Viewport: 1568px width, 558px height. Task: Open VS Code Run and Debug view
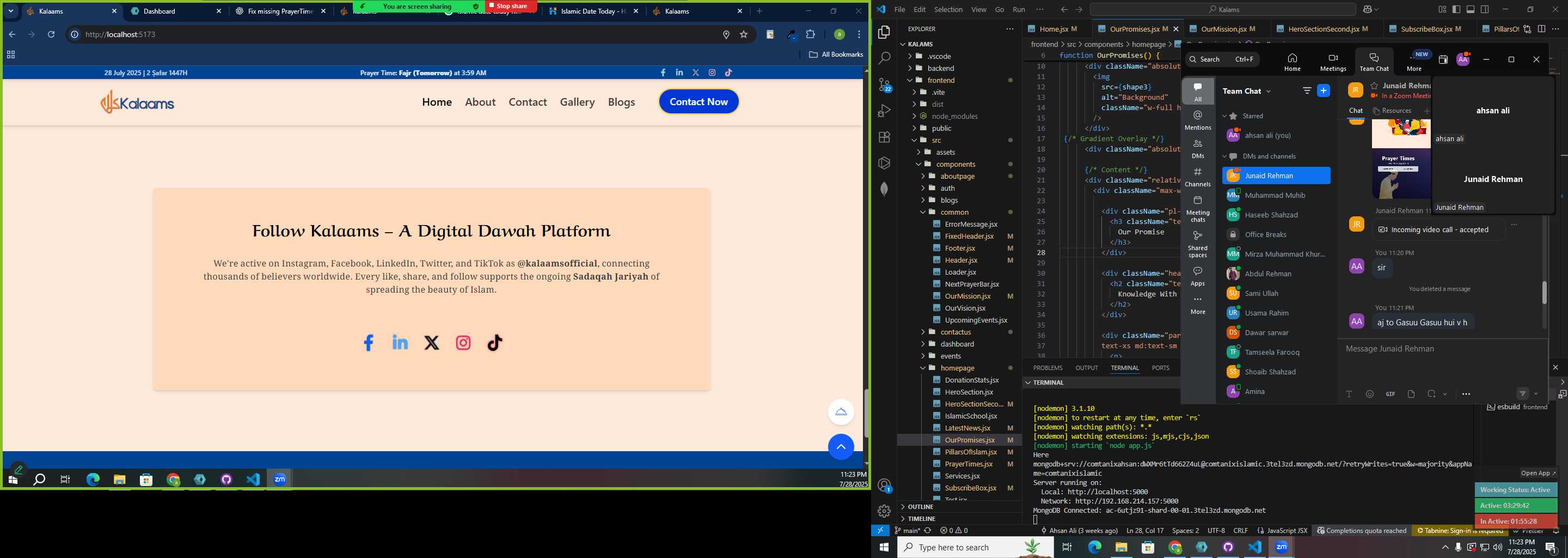(x=884, y=111)
